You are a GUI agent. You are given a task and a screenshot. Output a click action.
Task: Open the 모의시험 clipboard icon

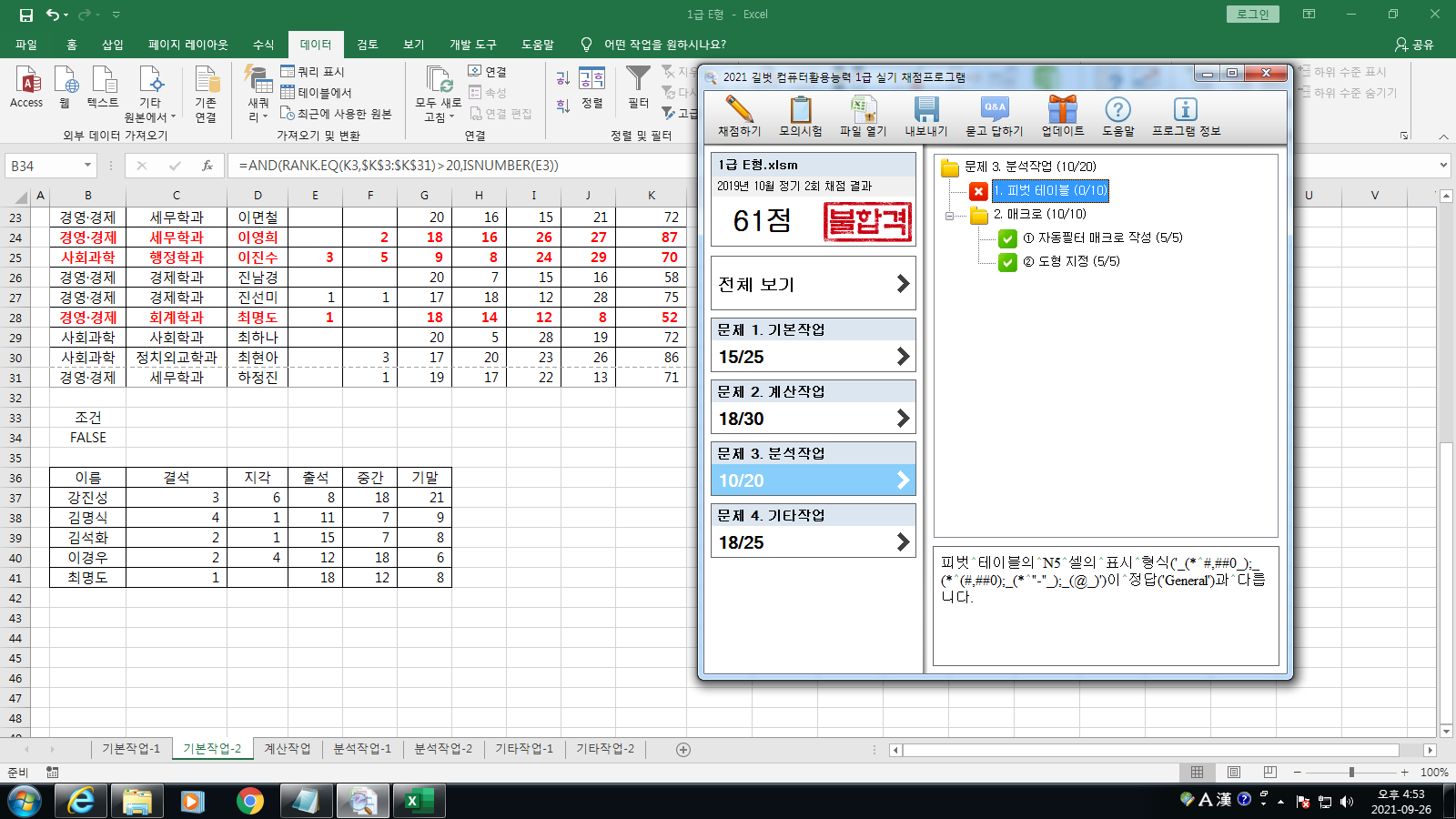click(800, 110)
